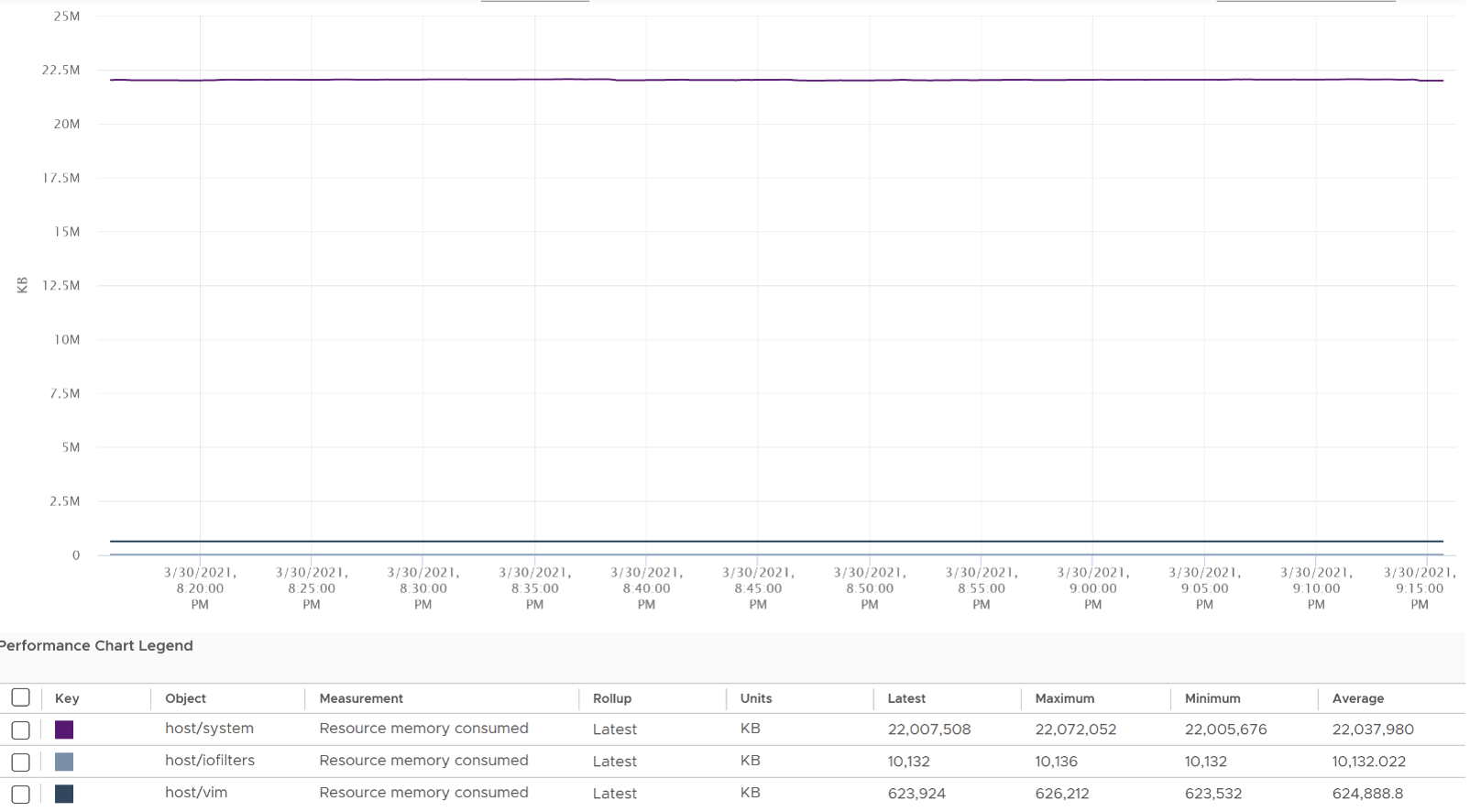Select the host/iofilters object cell
This screenshot has height=812, width=1470.
(210, 761)
